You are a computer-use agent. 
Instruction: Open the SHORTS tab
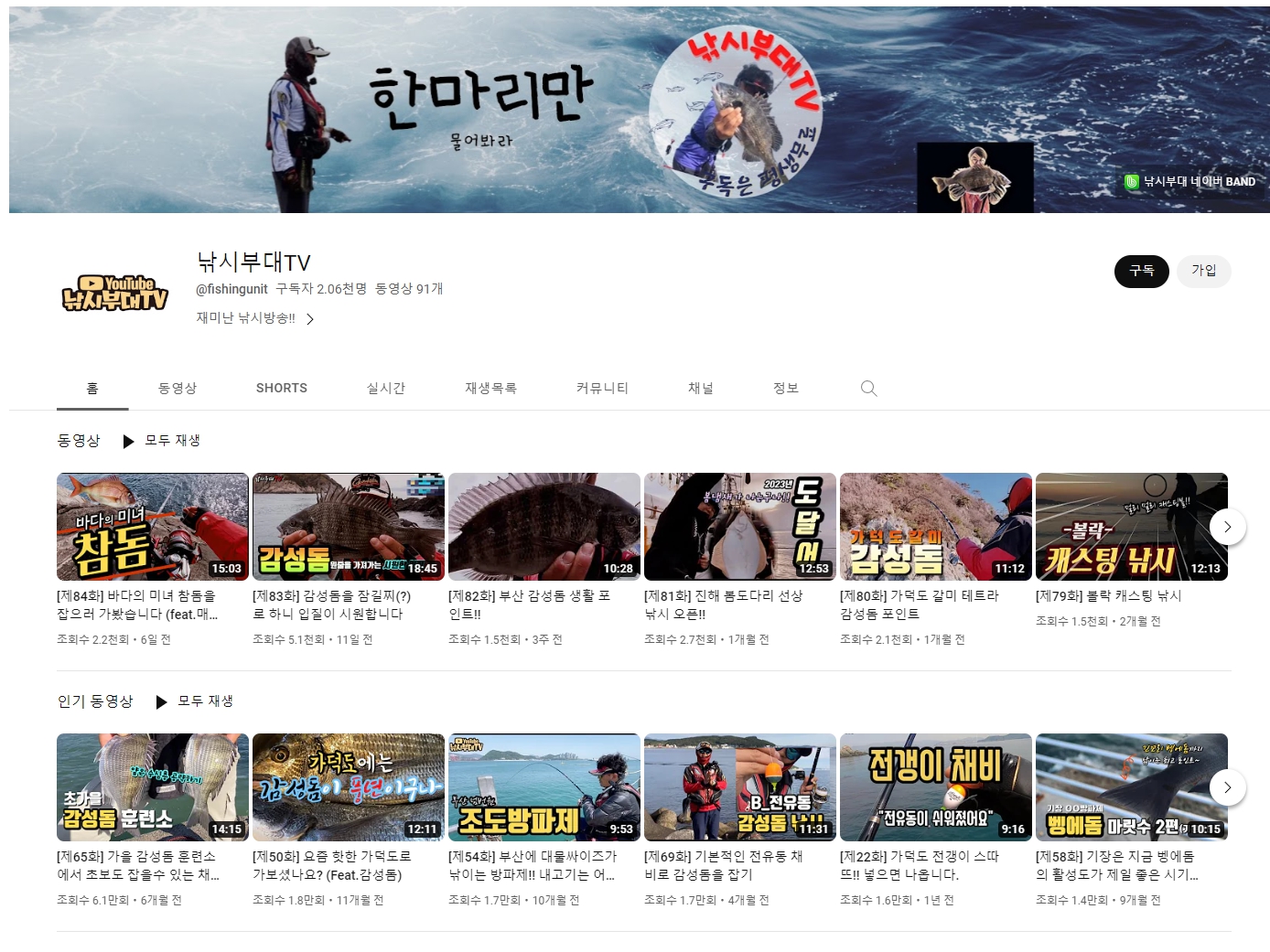coord(281,389)
